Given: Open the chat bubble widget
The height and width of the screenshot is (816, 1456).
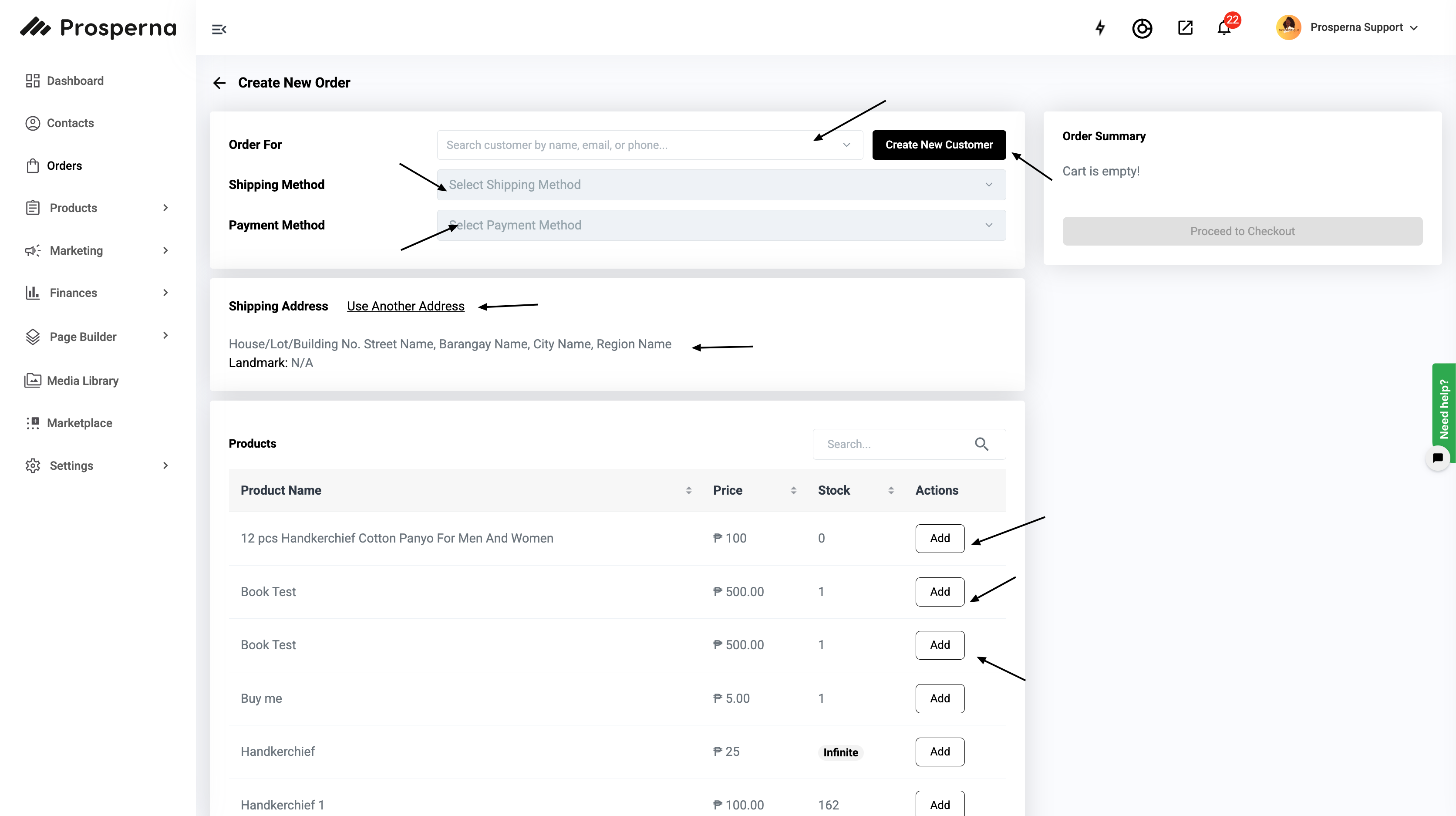Looking at the screenshot, I should coord(1437,458).
